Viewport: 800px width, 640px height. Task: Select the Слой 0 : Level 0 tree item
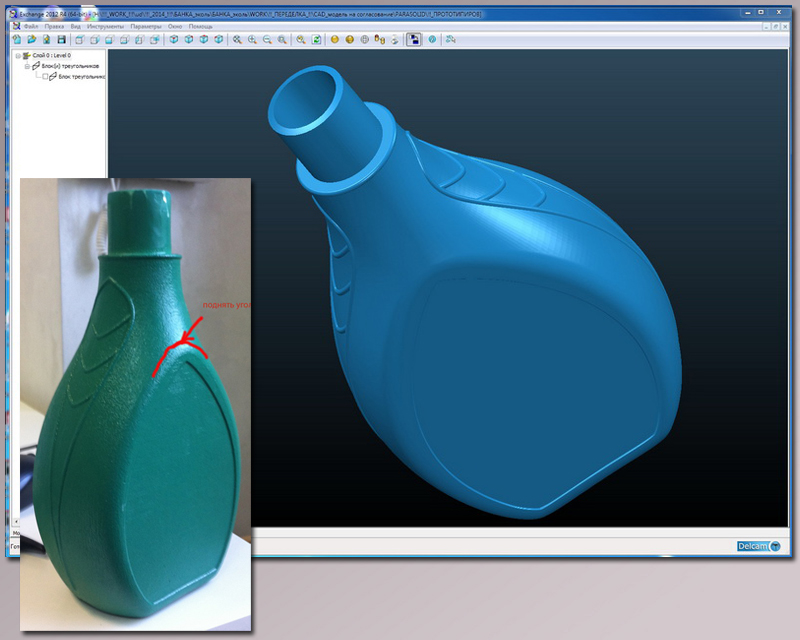(x=52, y=55)
